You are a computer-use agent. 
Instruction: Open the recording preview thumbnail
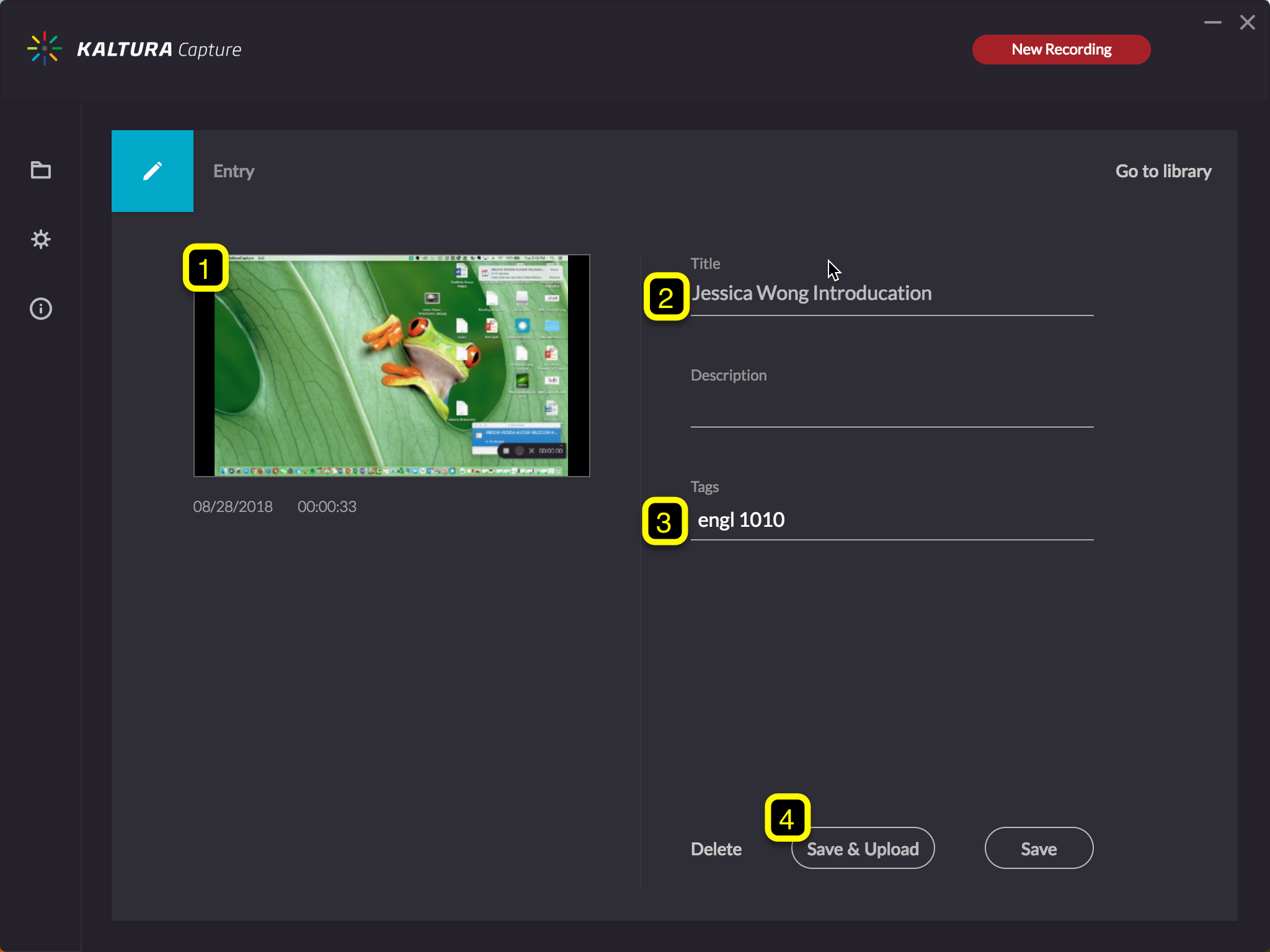coord(391,364)
